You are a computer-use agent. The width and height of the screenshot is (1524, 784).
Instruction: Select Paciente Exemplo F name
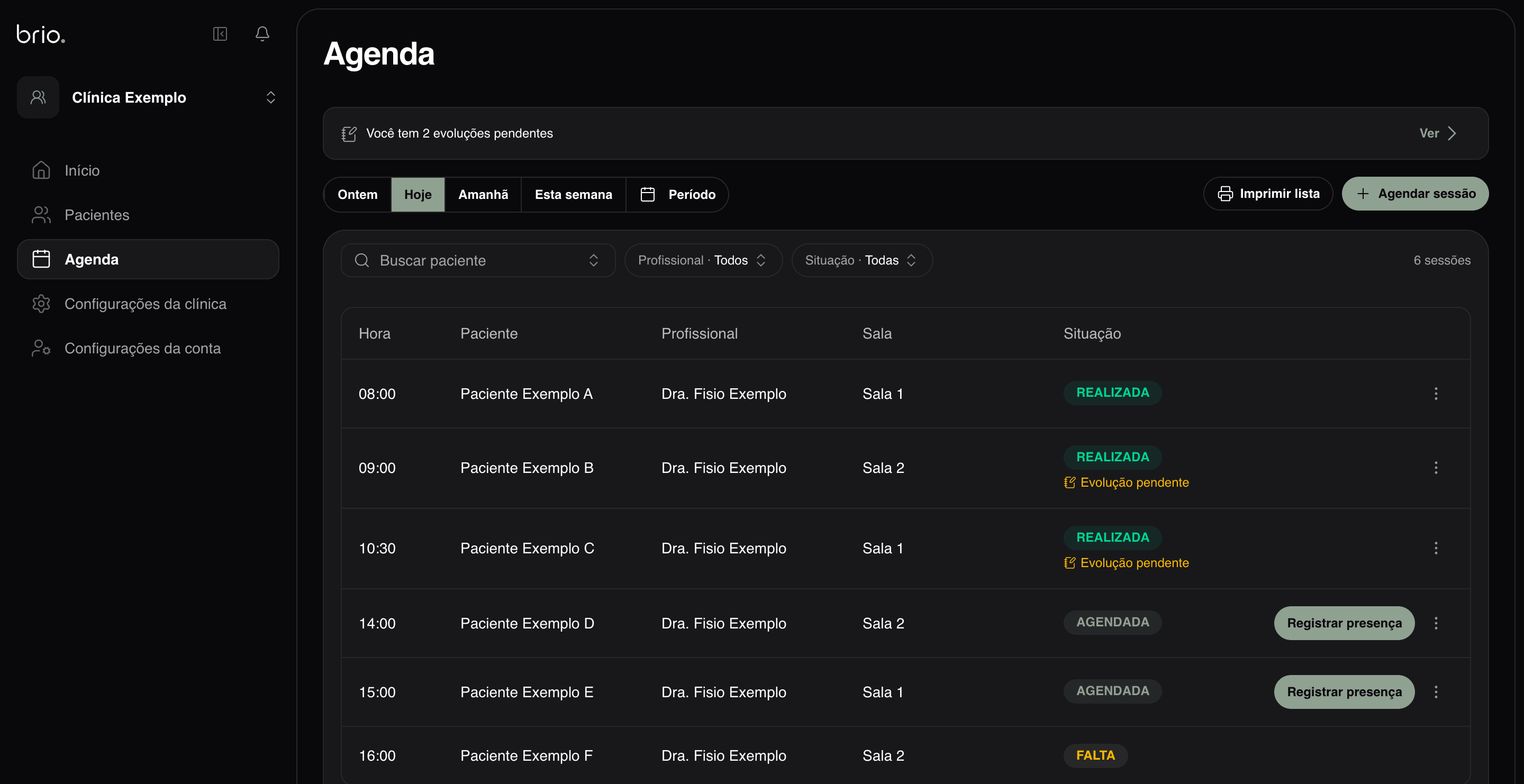[x=527, y=755]
